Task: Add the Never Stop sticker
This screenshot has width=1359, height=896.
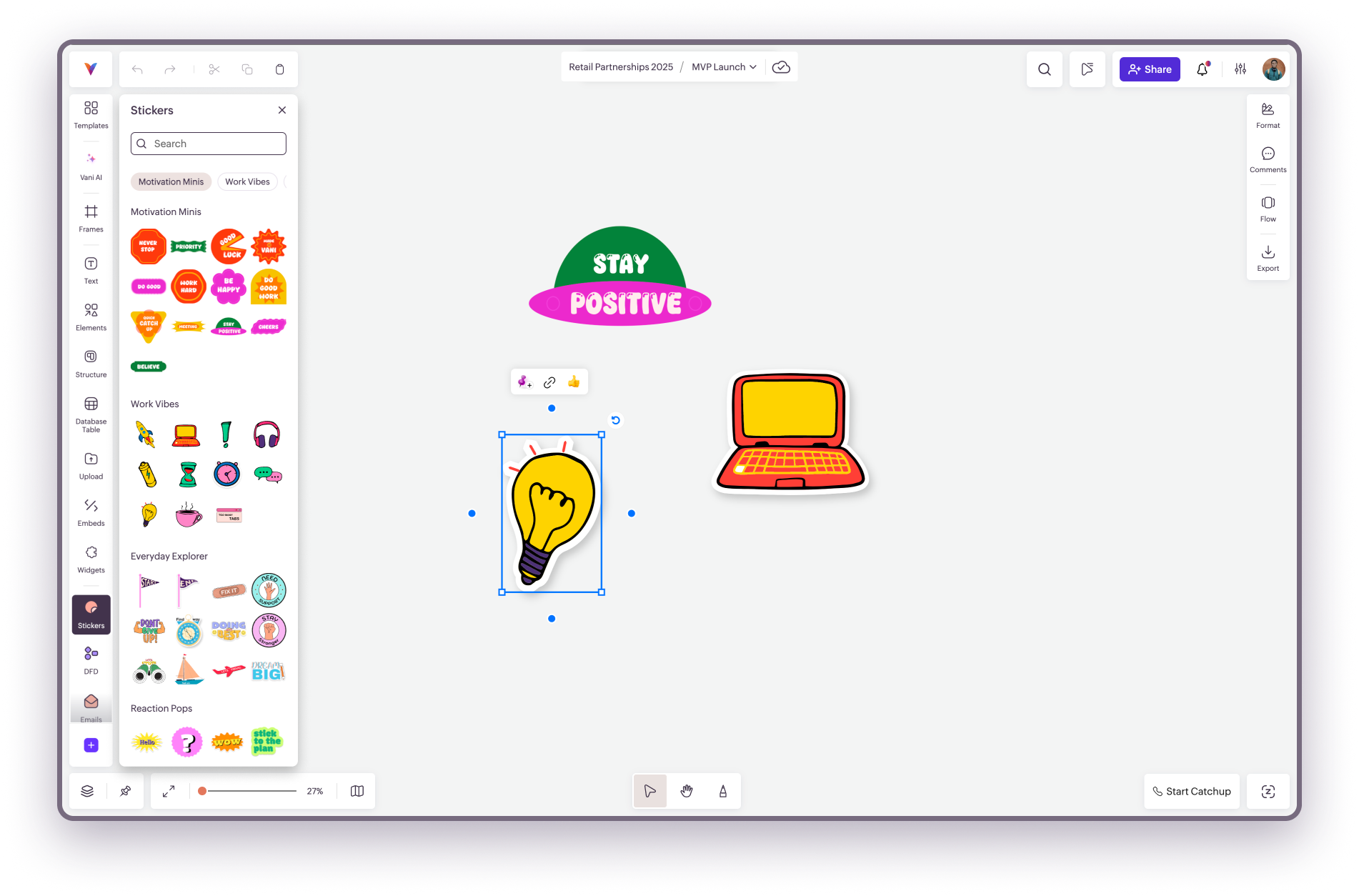Action: pyautogui.click(x=149, y=247)
